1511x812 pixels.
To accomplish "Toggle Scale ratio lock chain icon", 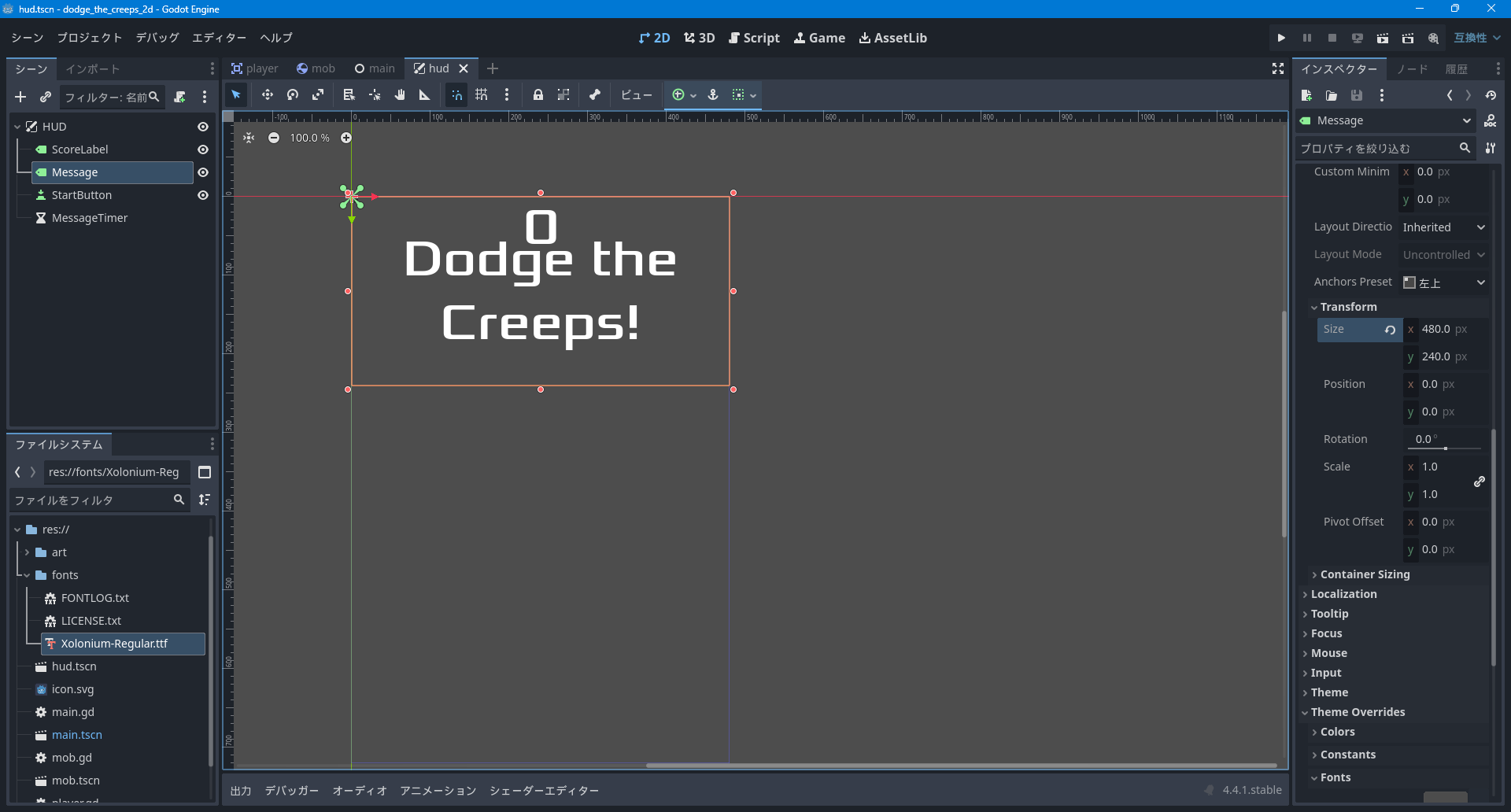I will click(x=1480, y=481).
